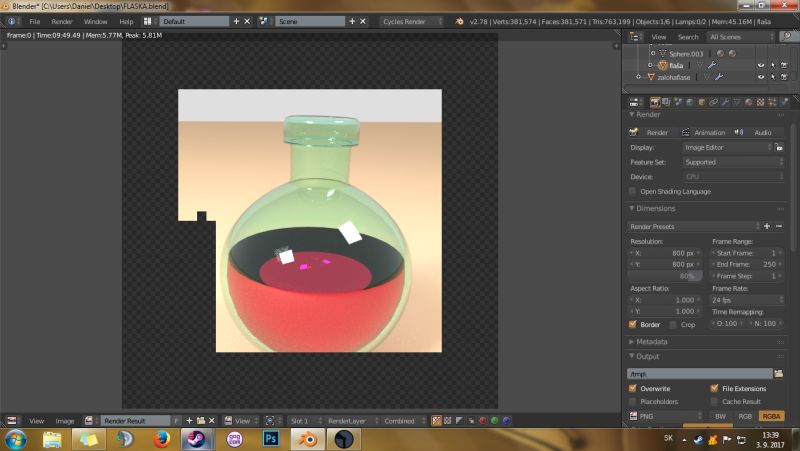The height and width of the screenshot is (451, 800).
Task: Show green channel only
Action: [494, 421]
